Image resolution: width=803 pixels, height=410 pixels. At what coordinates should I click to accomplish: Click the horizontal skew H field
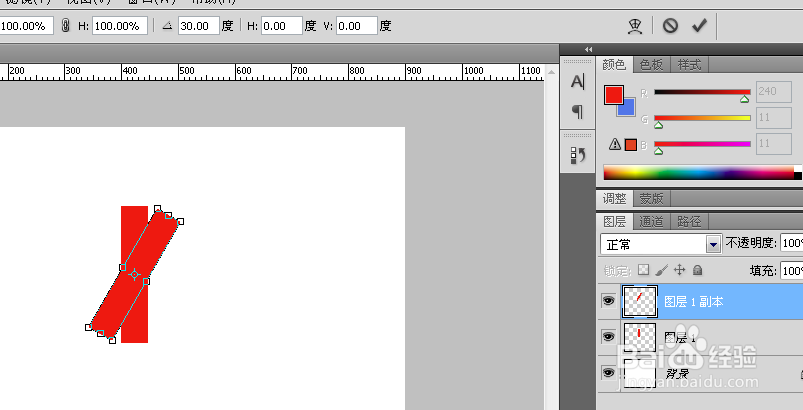[x=282, y=26]
